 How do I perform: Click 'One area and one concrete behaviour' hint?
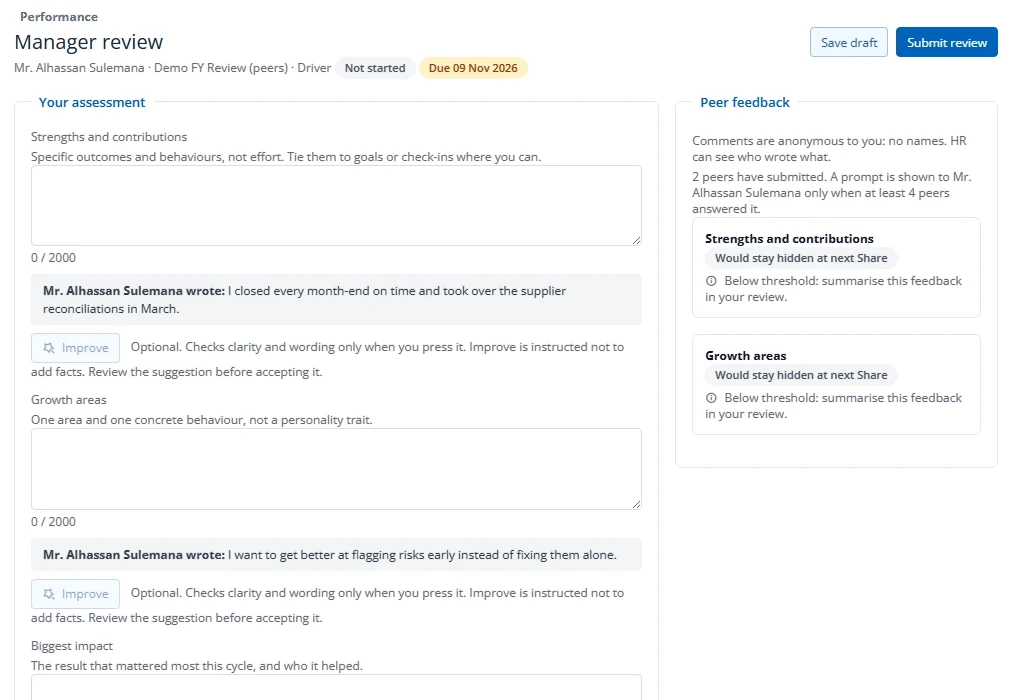(x=202, y=420)
